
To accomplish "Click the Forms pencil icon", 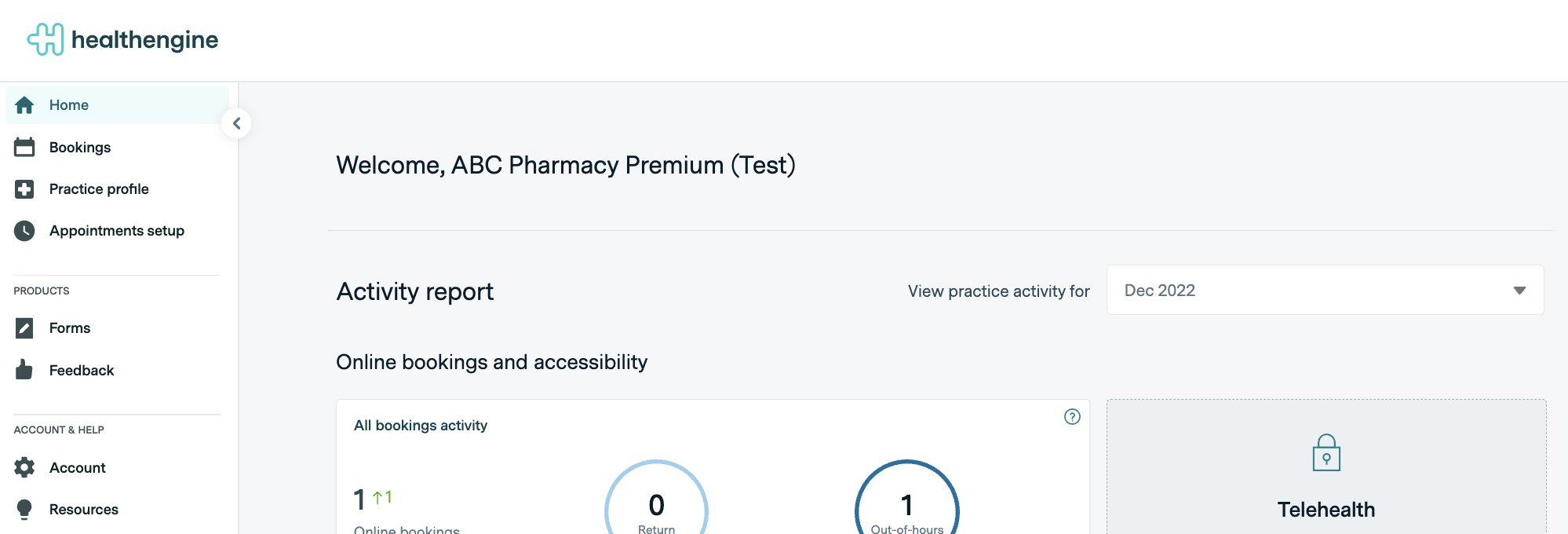I will click(24, 328).
